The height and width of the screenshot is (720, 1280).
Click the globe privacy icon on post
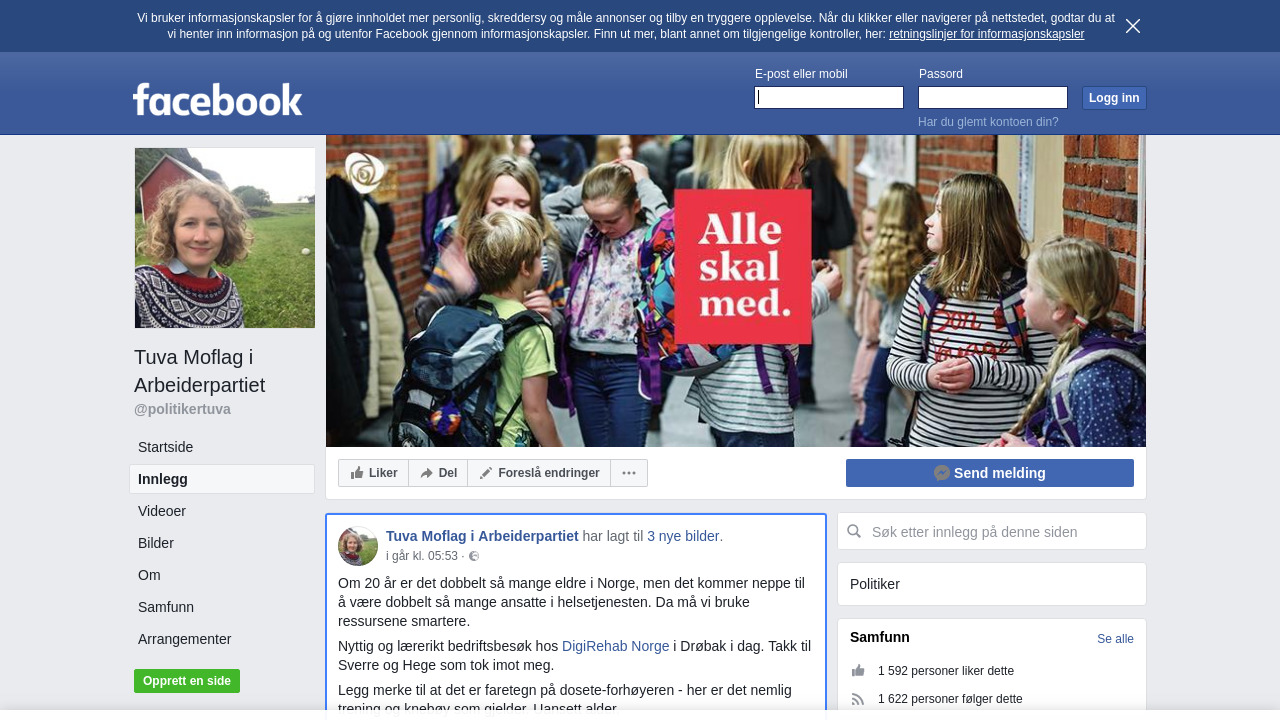click(x=474, y=557)
